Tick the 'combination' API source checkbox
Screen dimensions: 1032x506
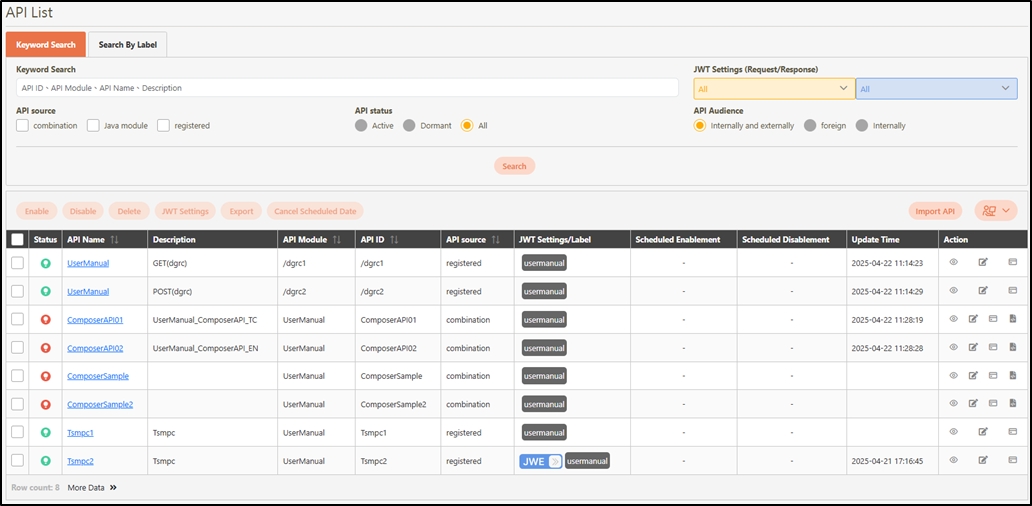click(x=23, y=126)
